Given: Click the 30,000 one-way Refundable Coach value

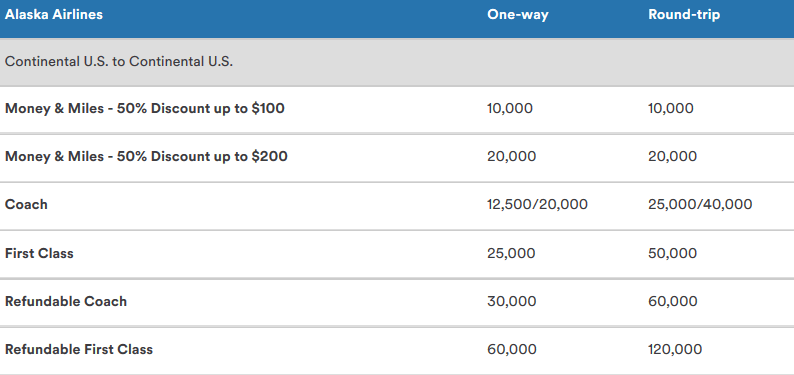Looking at the screenshot, I should coord(511,301).
